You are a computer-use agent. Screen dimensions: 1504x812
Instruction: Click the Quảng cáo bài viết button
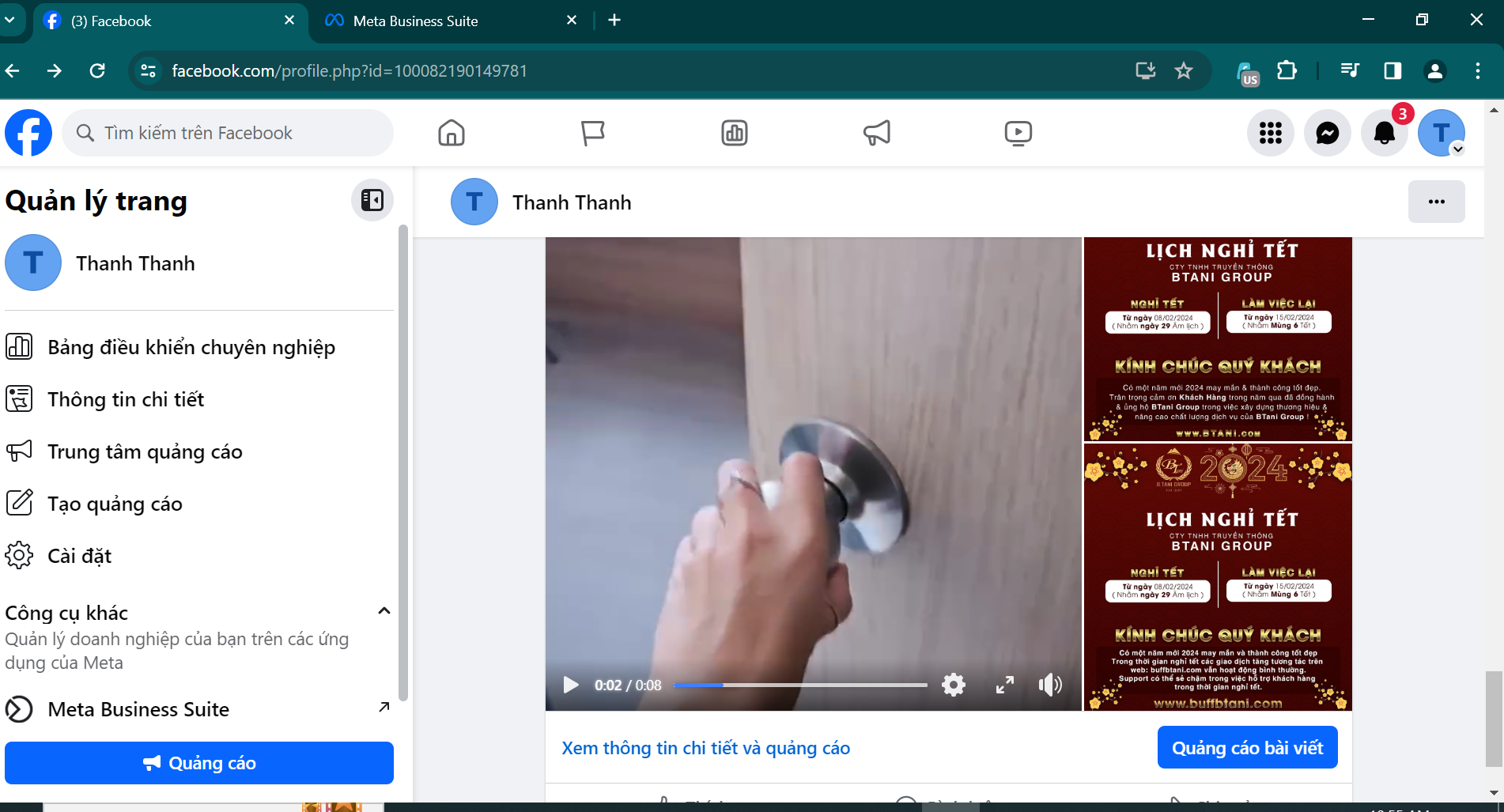1247,748
